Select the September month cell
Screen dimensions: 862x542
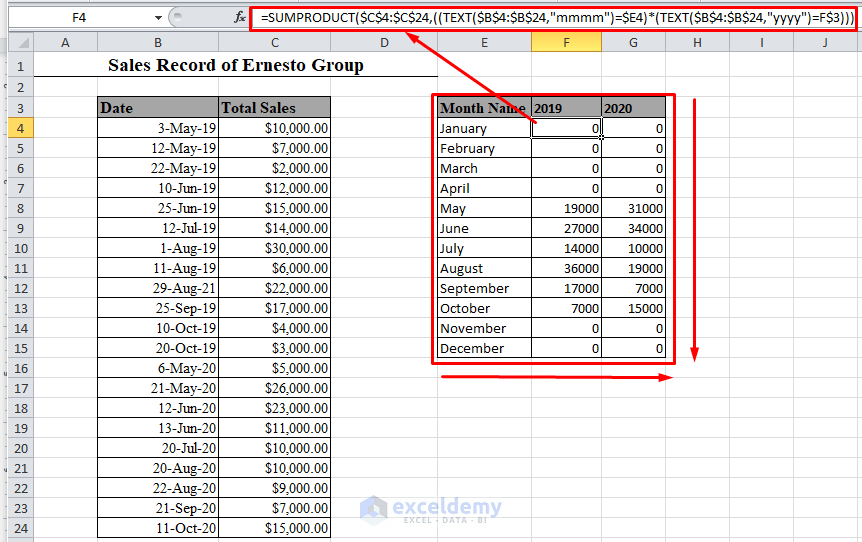[484, 289]
